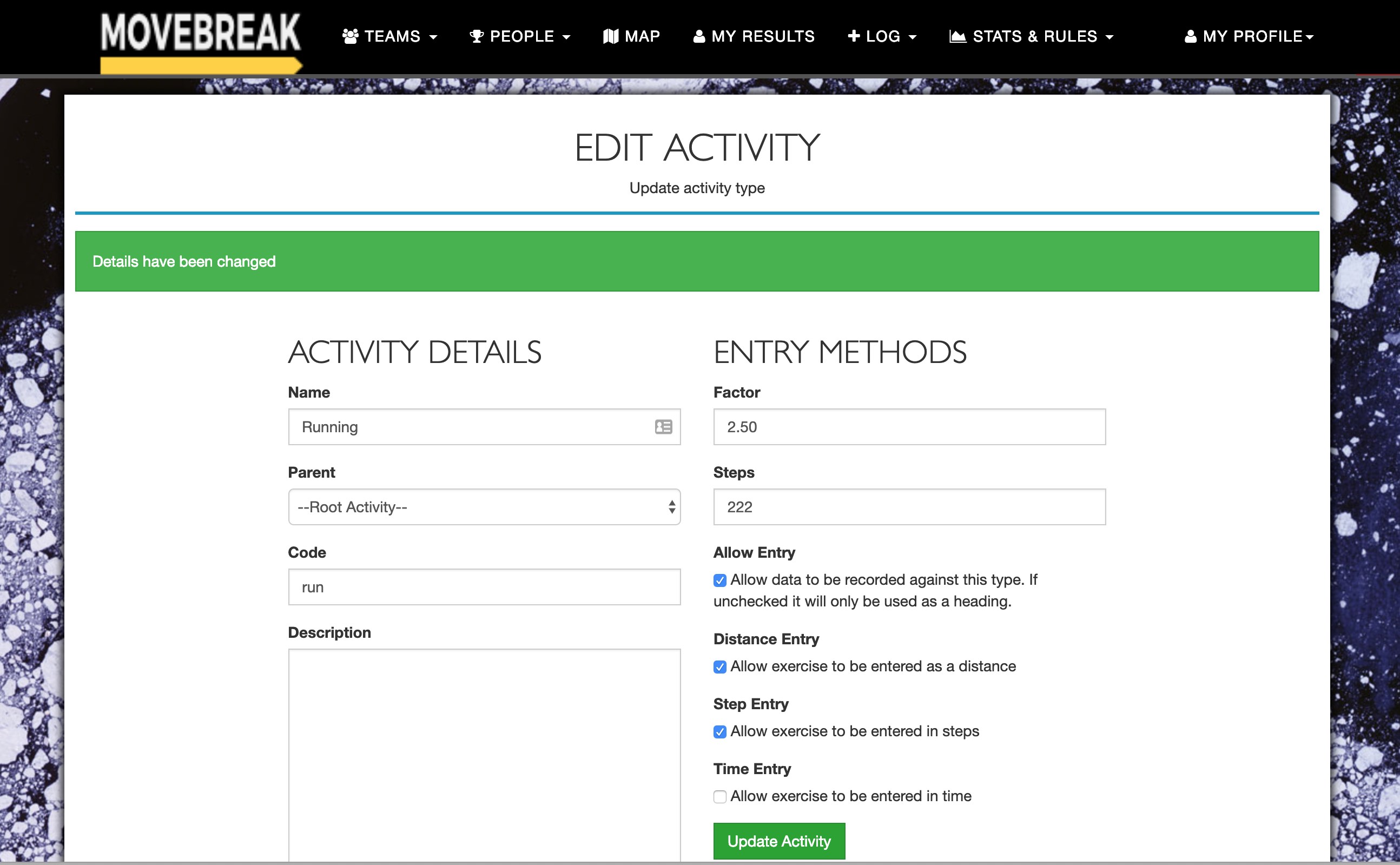Image resolution: width=1400 pixels, height=865 pixels.
Task: Open the Parent Root Activity dropdown
Action: pos(484,507)
